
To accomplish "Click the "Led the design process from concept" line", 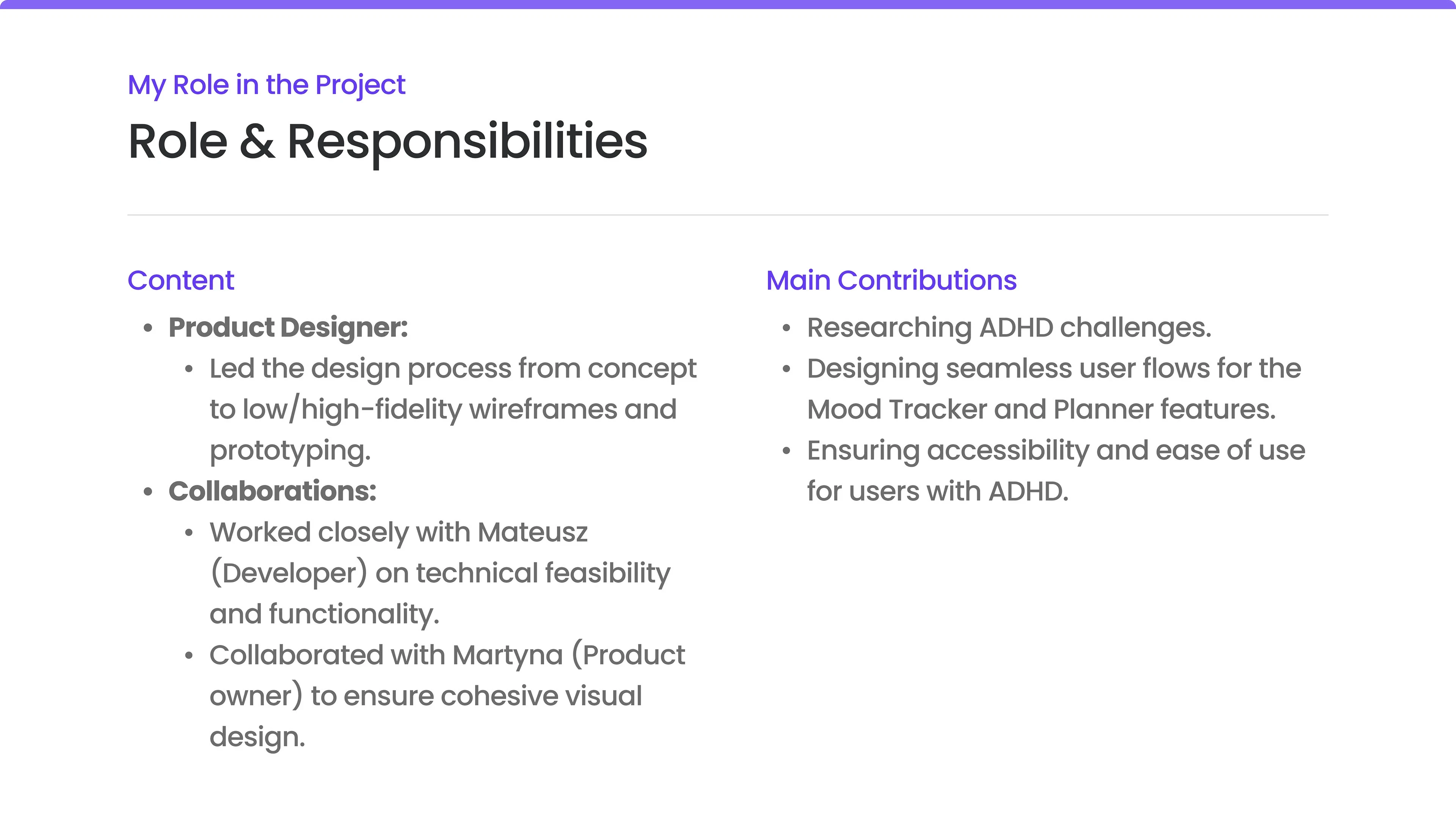I will coord(453,369).
